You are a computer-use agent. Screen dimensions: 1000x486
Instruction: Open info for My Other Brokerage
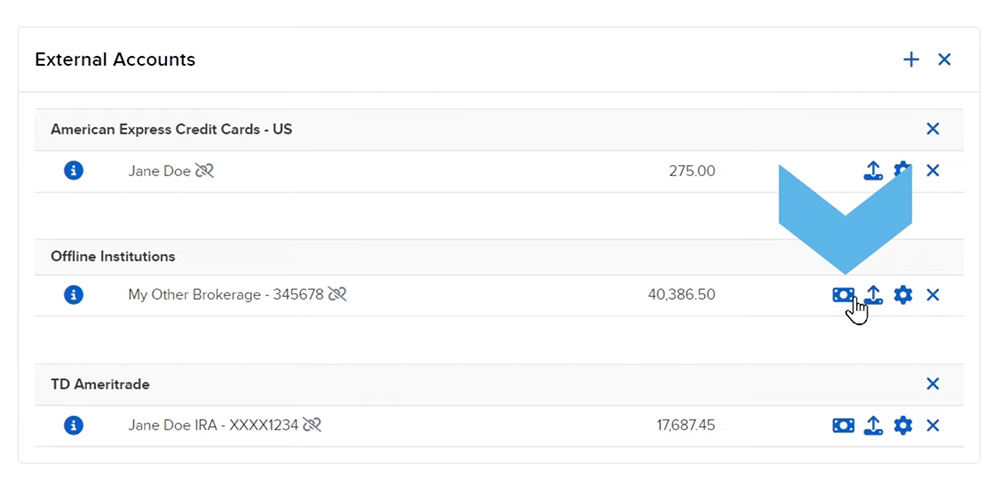73,295
